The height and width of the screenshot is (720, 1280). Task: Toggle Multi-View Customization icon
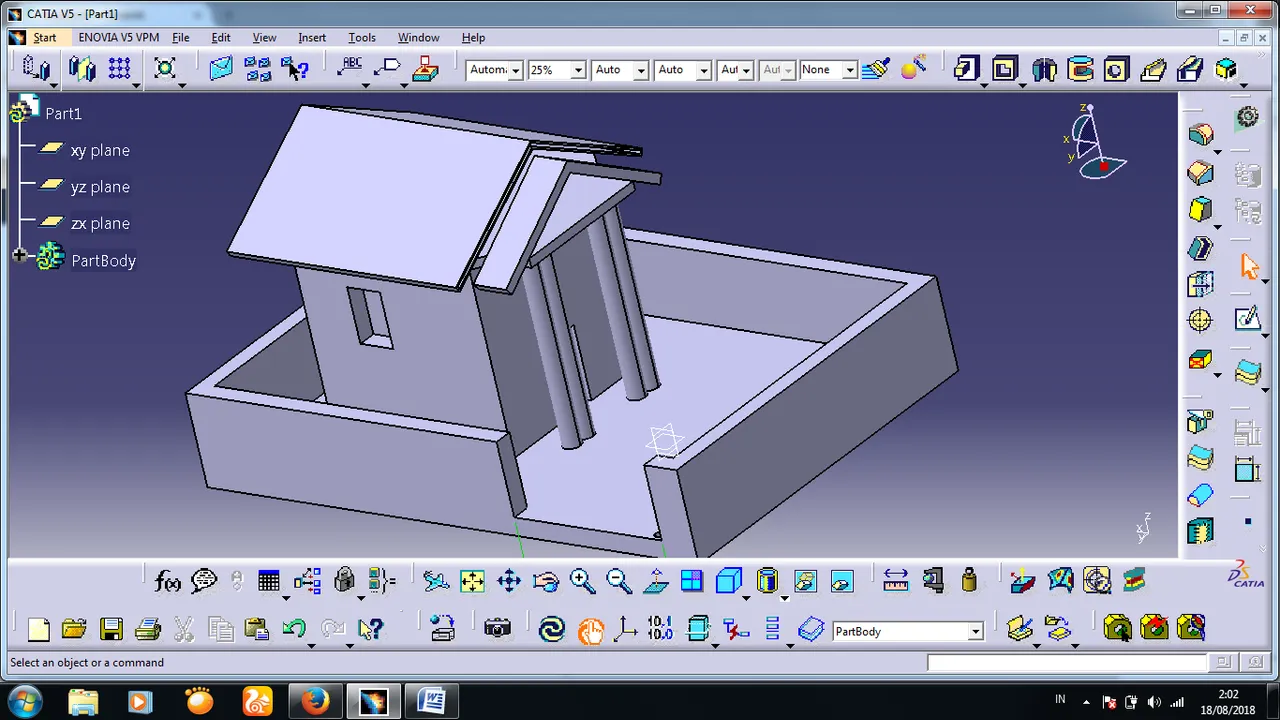point(691,581)
